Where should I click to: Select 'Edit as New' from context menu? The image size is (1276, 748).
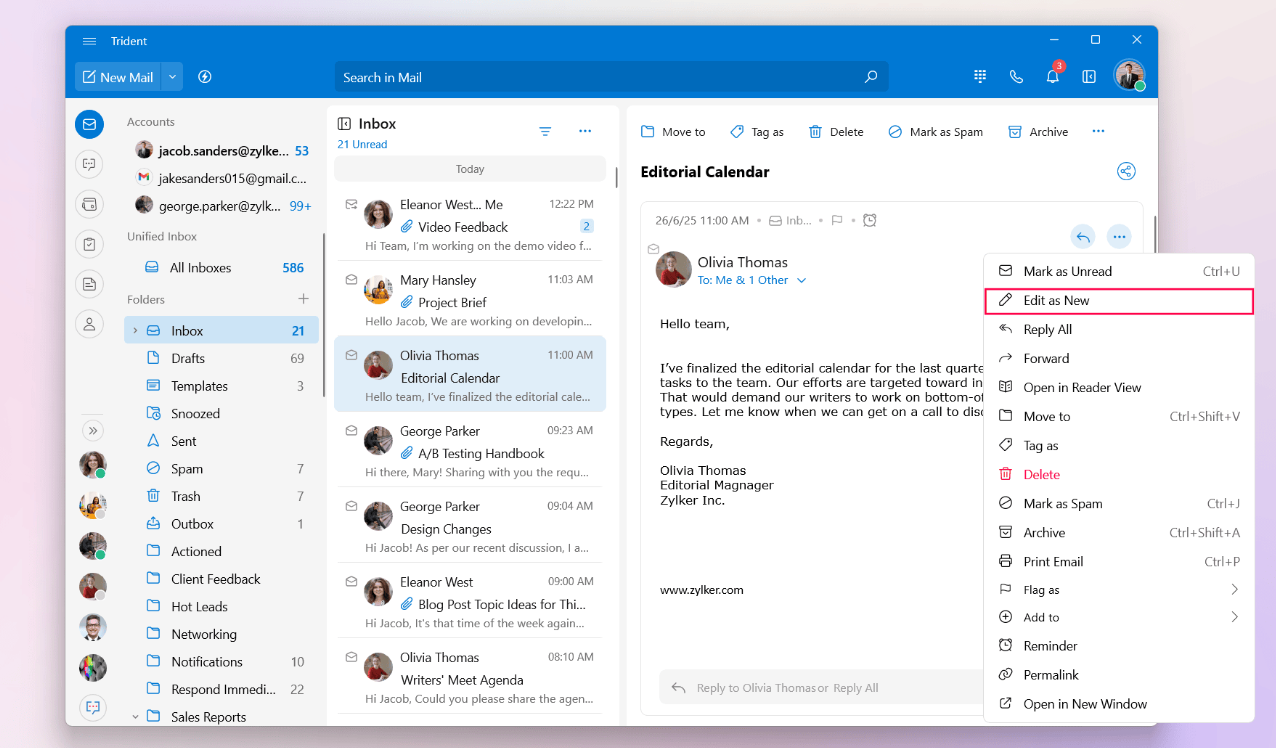click(1056, 301)
